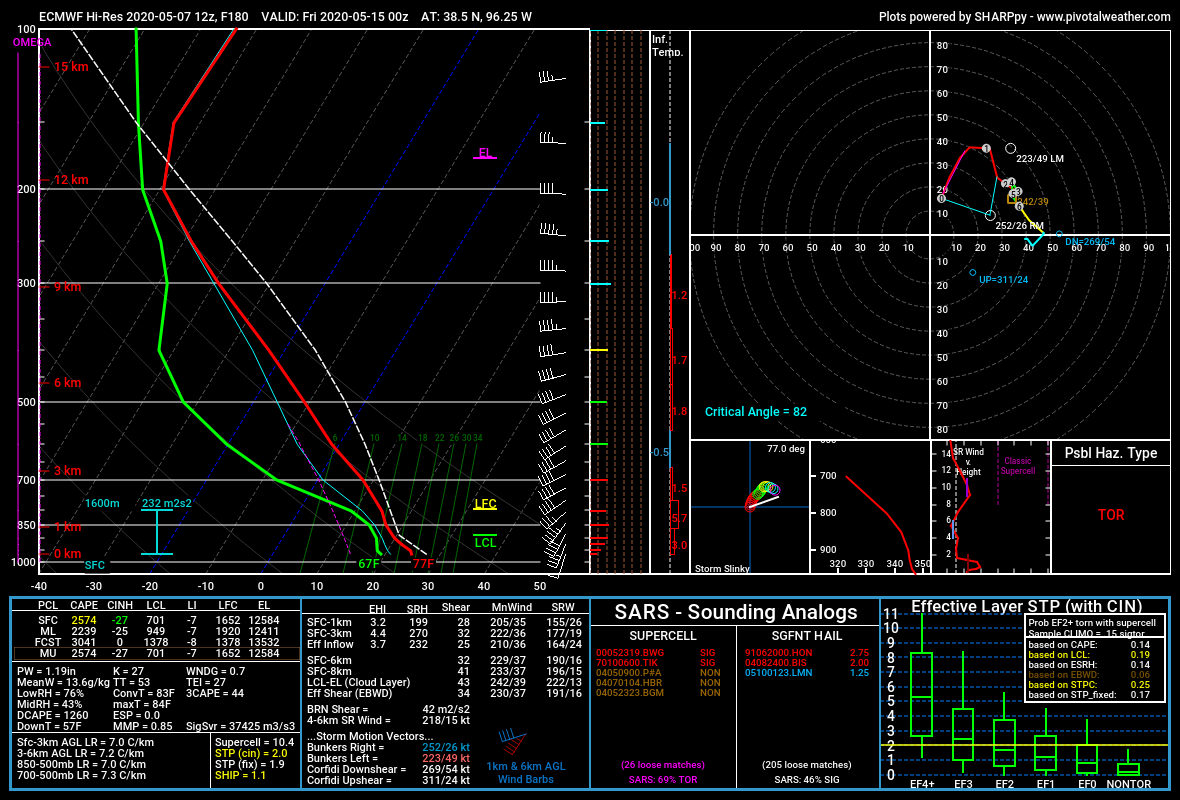
Task: Click the 77F surface temperature label
Action: pyautogui.click(x=423, y=564)
